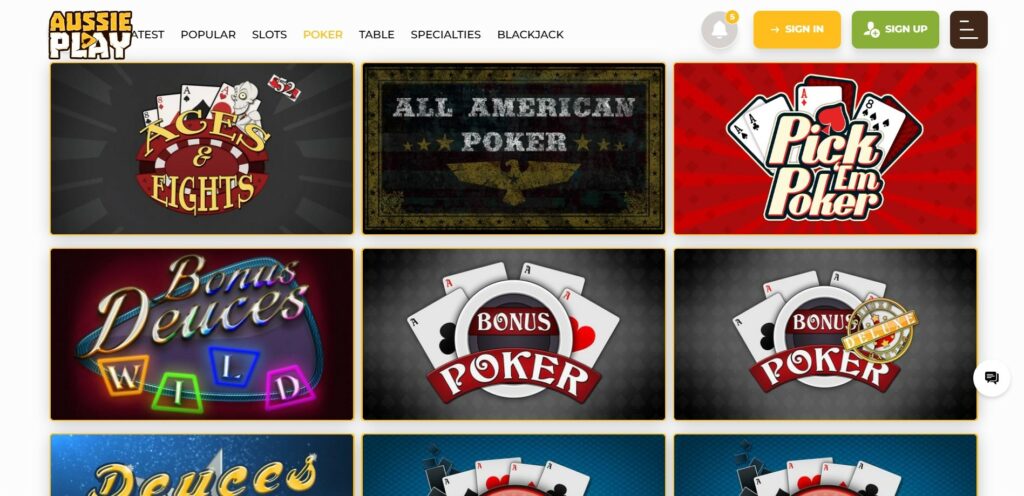Open Bonus Poker Deluxe game thumbnail
Viewport: 1024px width, 496px height.
pyautogui.click(x=825, y=334)
